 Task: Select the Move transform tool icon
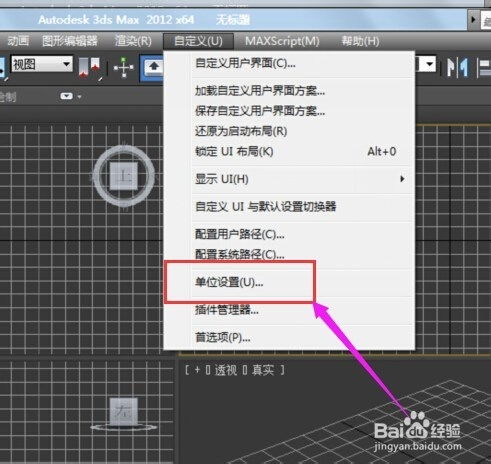tap(124, 67)
